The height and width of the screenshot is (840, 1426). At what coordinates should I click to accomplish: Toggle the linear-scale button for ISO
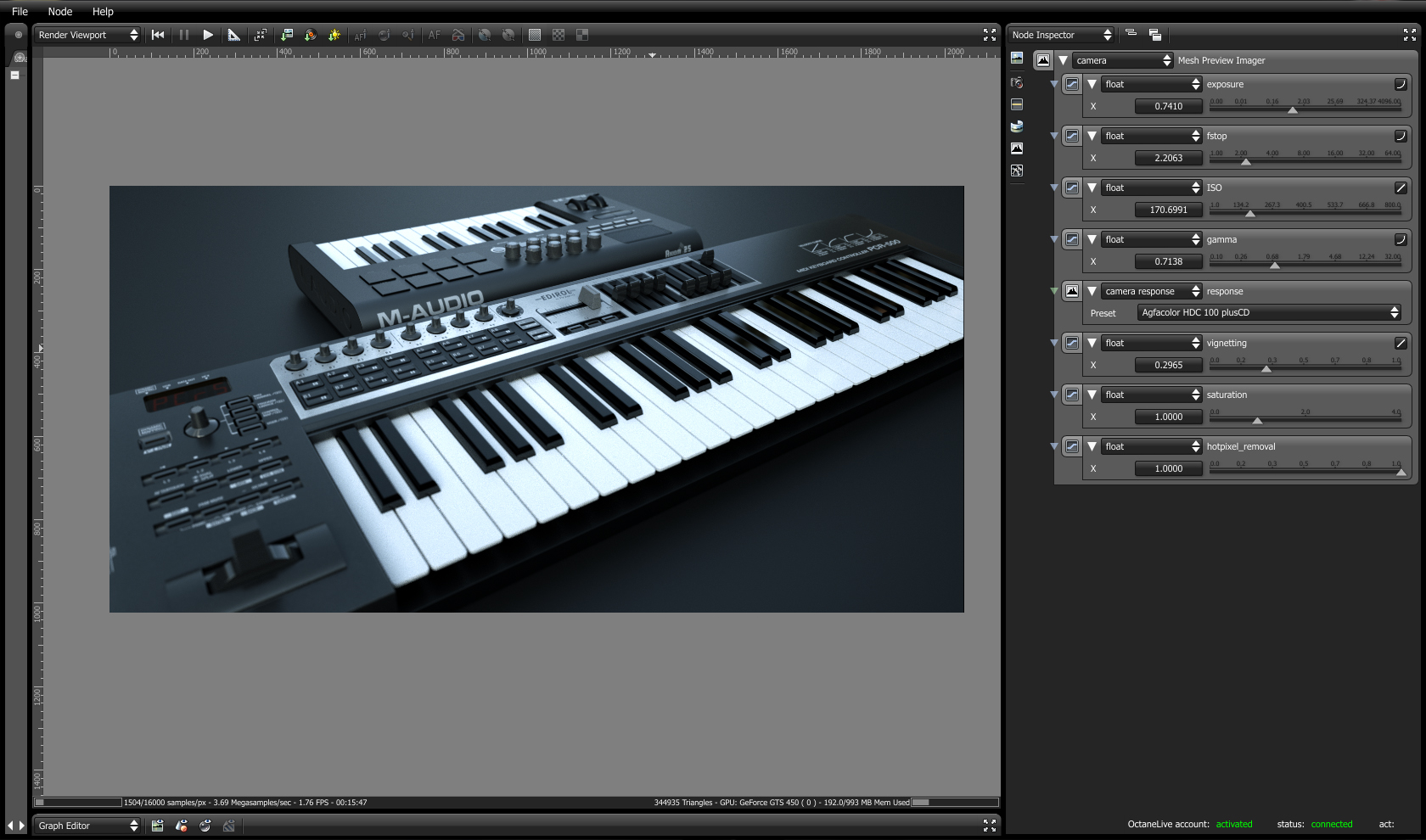tap(1401, 188)
